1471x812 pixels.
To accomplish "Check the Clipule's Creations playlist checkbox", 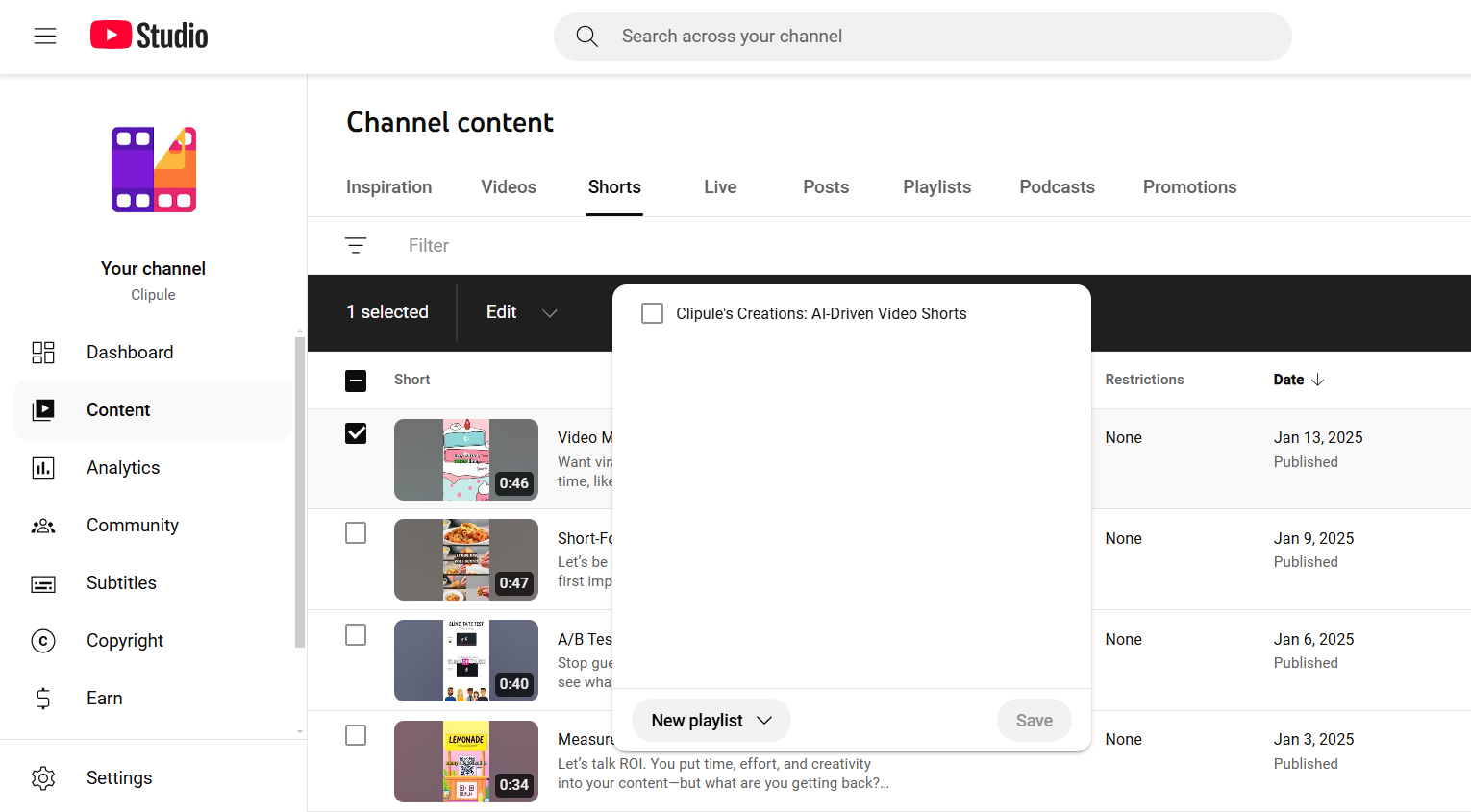I will point(652,313).
